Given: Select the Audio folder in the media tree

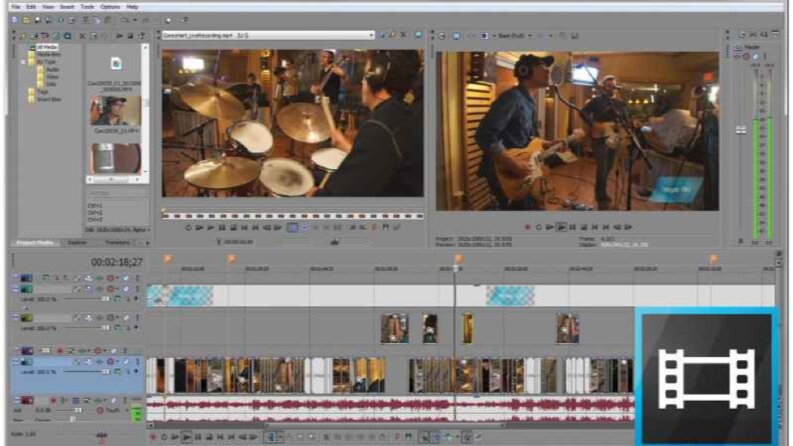Looking at the screenshot, I should tap(53, 69).
